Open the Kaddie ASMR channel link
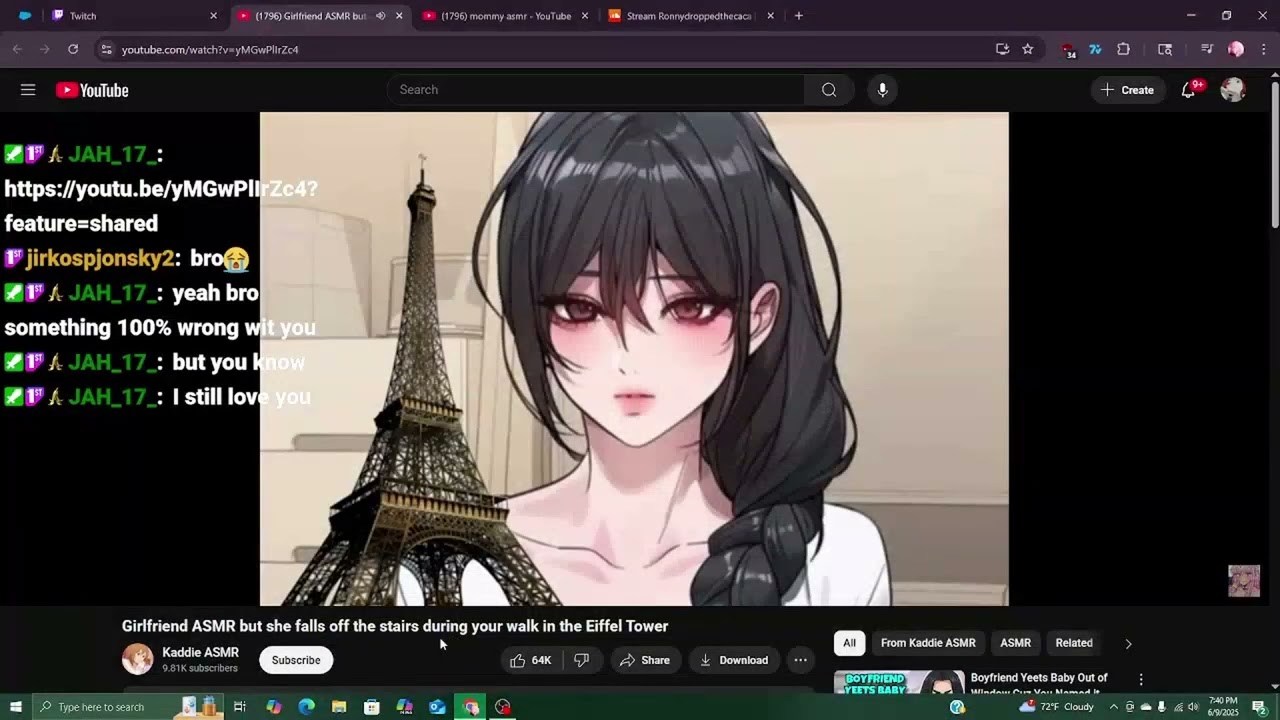The height and width of the screenshot is (720, 1280). 200,652
